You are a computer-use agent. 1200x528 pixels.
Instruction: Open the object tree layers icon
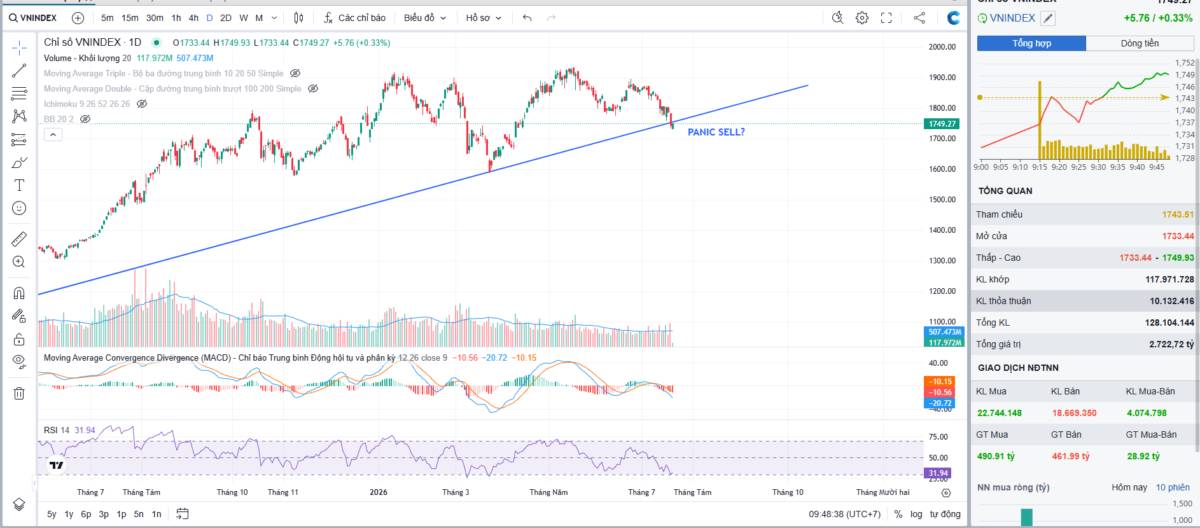(18, 503)
